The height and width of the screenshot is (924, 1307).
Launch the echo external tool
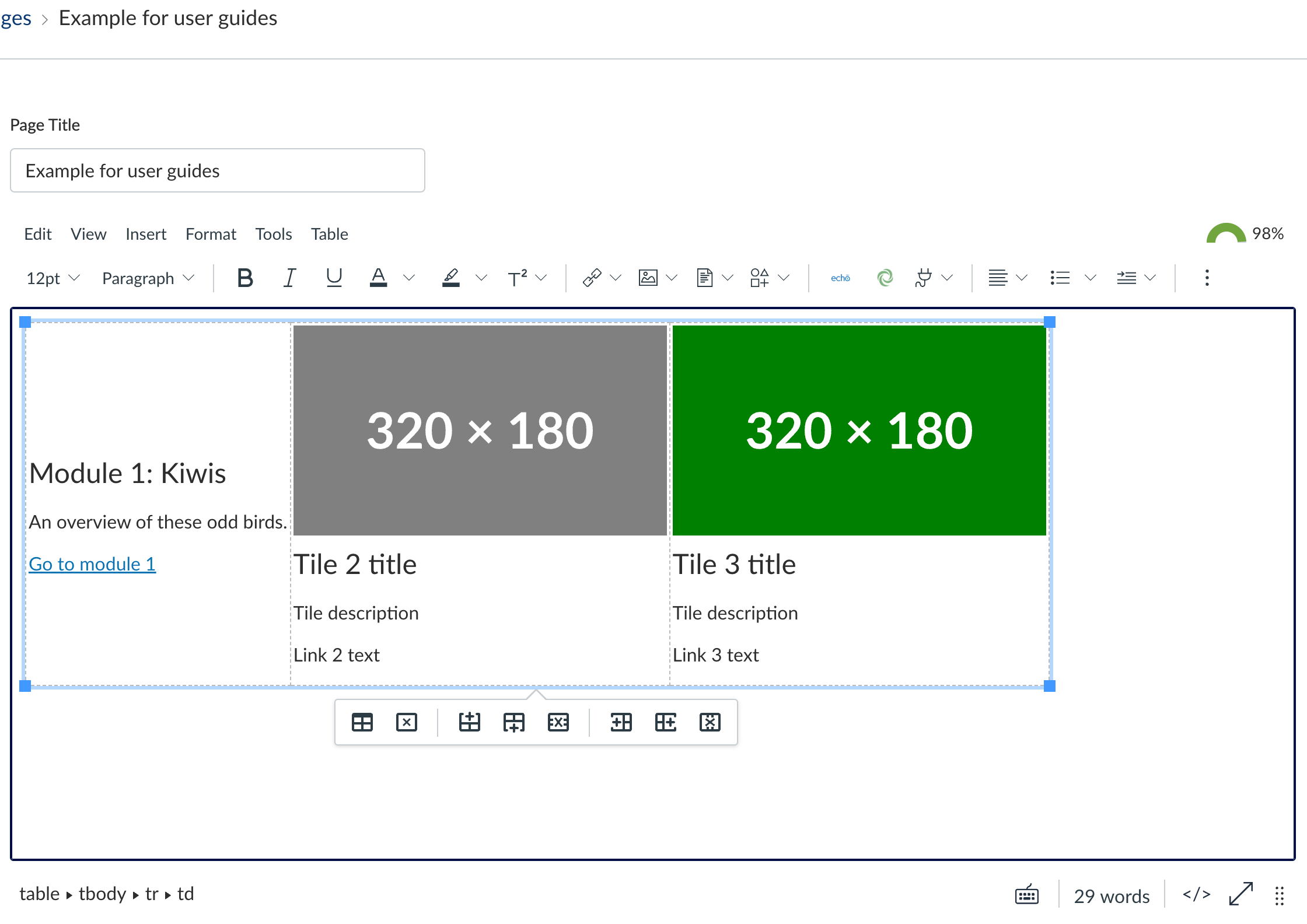(840, 278)
